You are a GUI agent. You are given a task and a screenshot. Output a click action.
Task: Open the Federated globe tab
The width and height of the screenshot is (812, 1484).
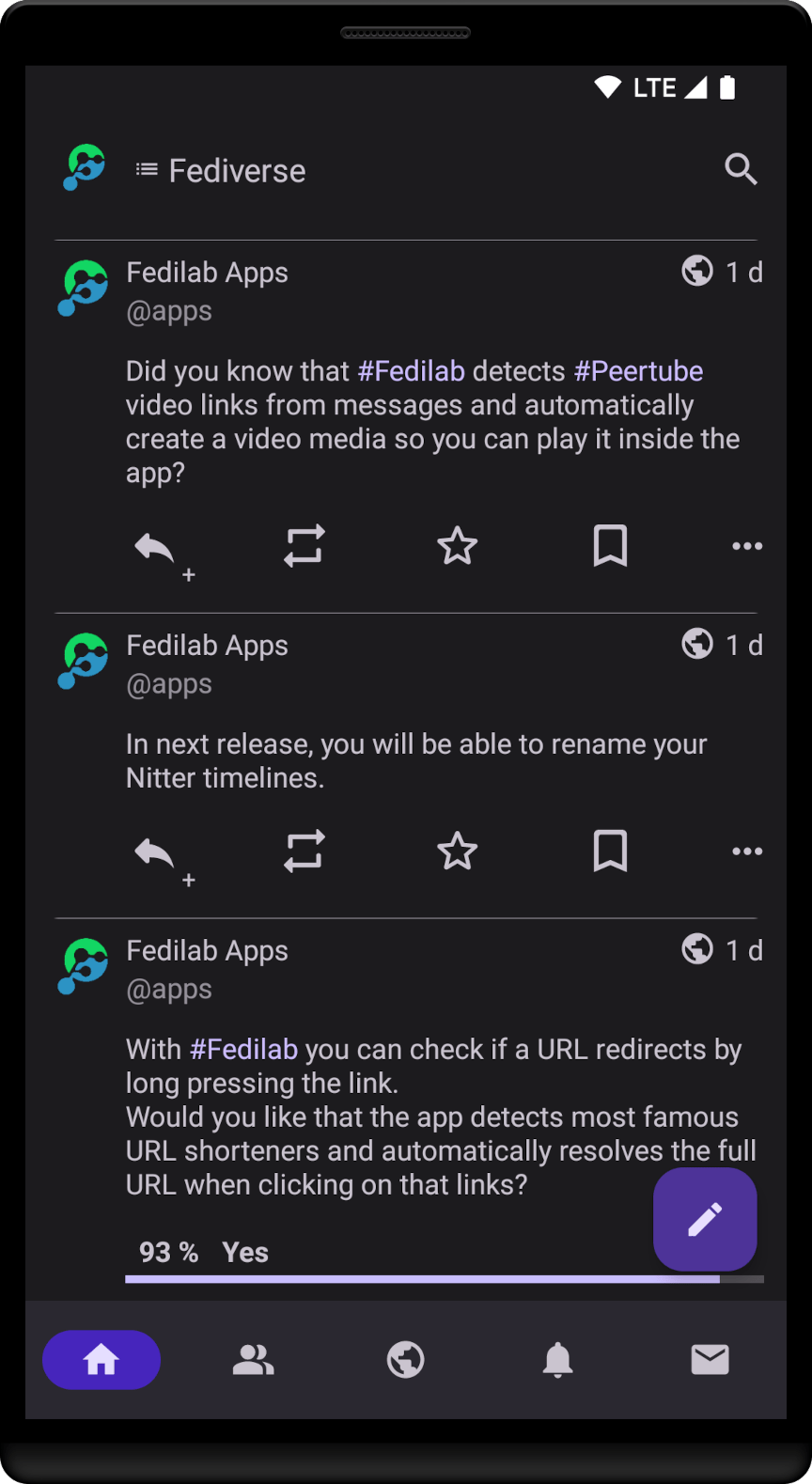click(x=406, y=1360)
